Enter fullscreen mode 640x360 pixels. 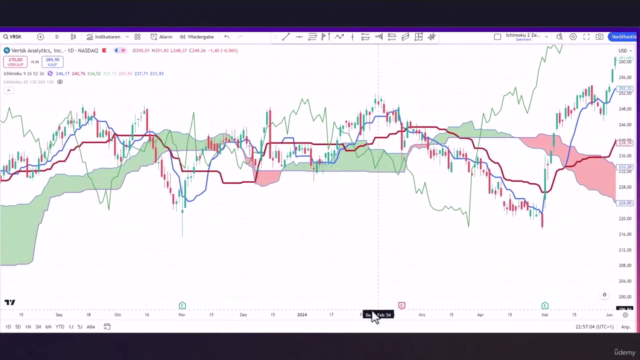click(586, 37)
